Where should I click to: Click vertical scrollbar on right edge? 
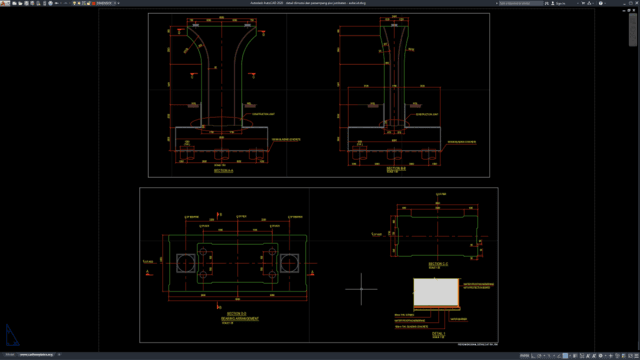coord(633,30)
